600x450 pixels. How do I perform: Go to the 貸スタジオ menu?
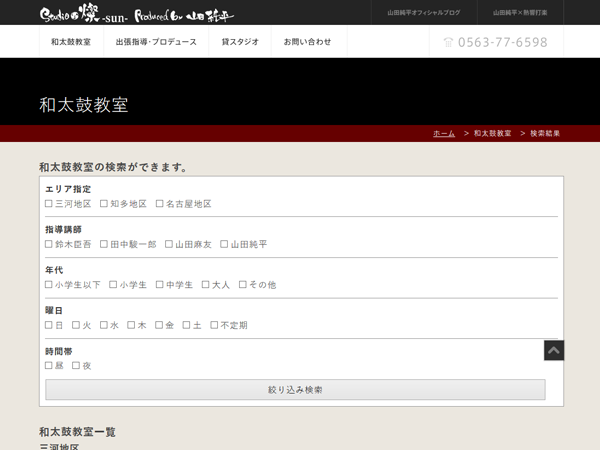(x=240, y=42)
